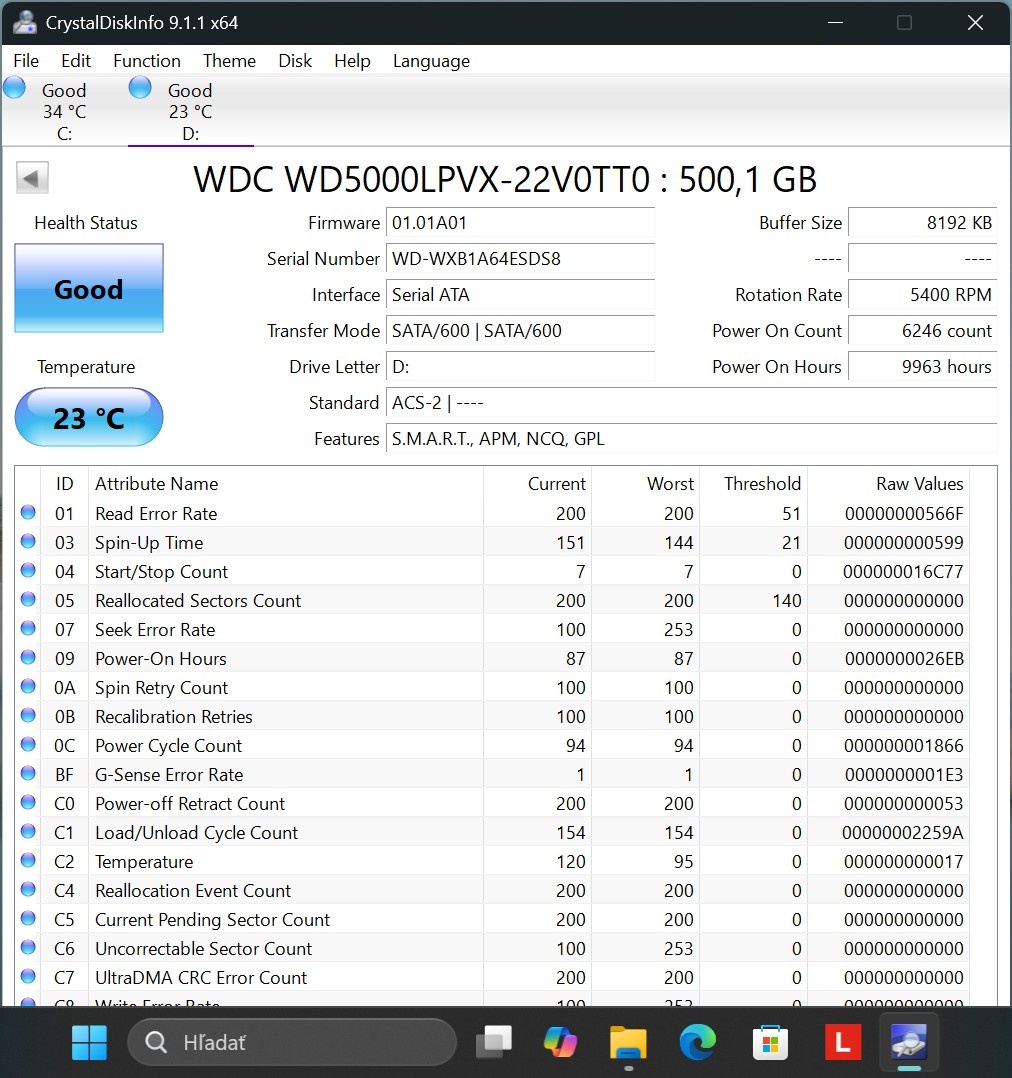Click status dot for Reallocation Event Count
This screenshot has height=1078, width=1012.
point(28,889)
